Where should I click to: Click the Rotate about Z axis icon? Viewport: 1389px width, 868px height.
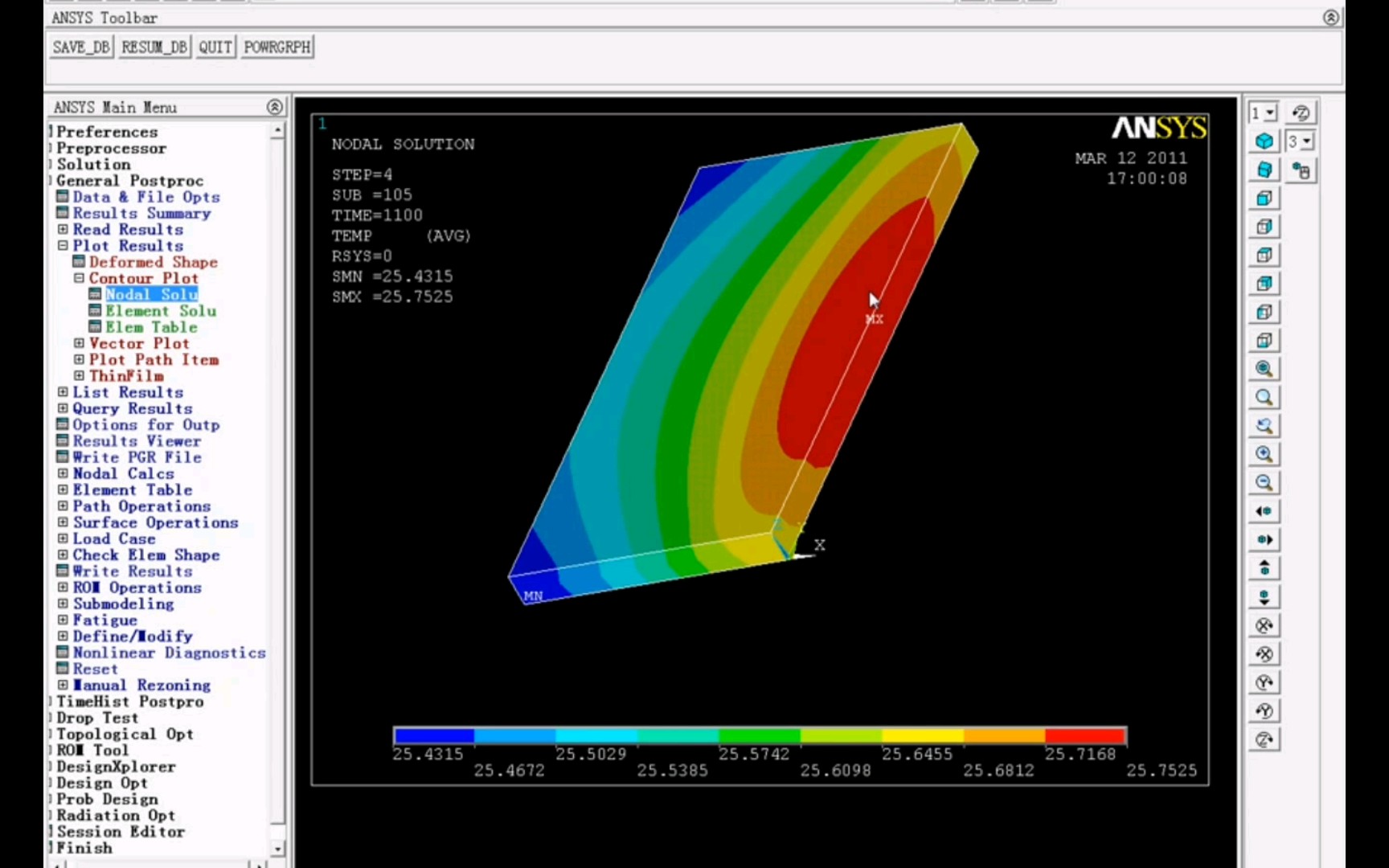(x=1264, y=739)
